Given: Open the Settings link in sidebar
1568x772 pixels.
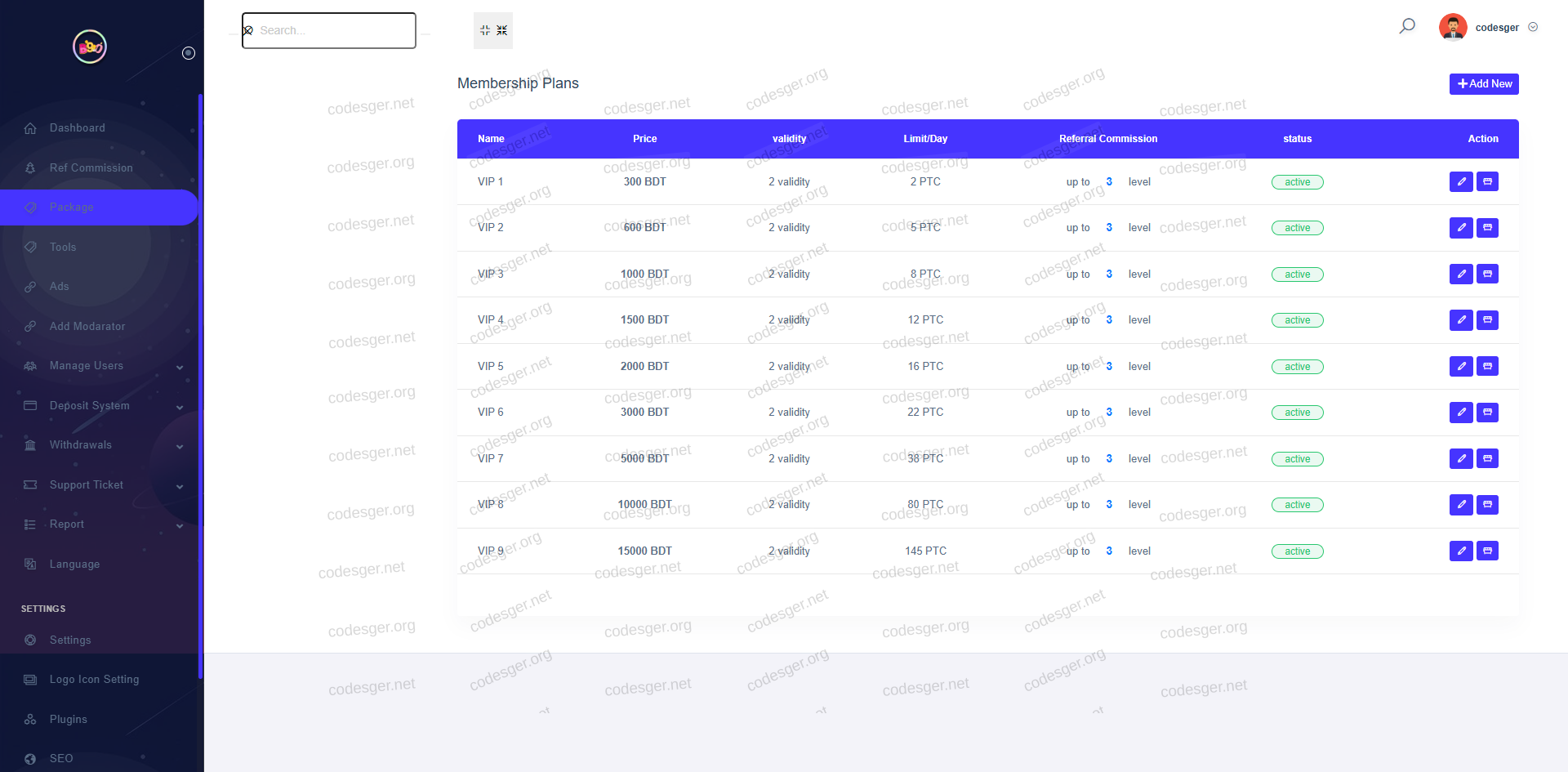Looking at the screenshot, I should click(70, 640).
